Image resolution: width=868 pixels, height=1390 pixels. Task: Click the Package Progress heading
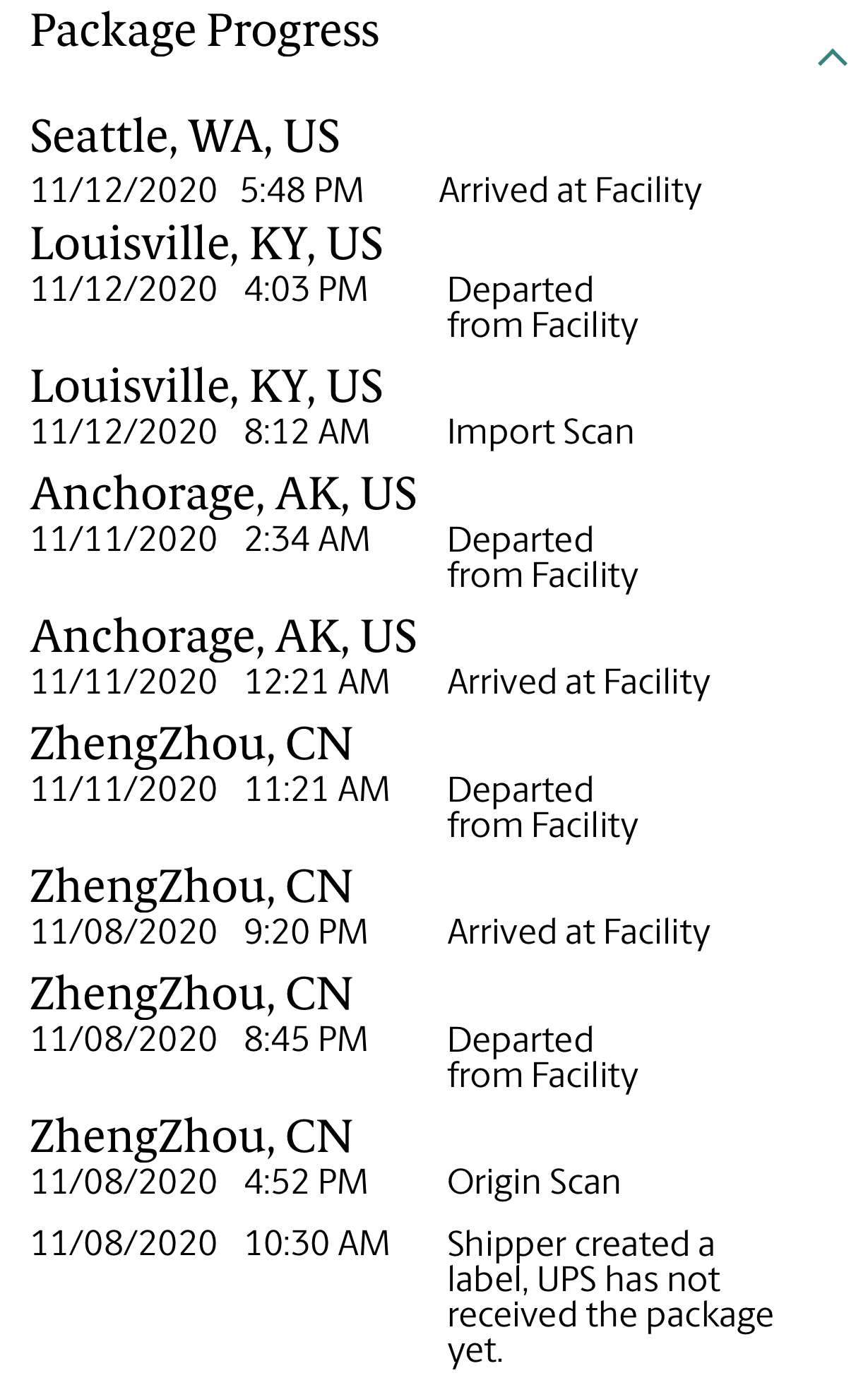click(x=205, y=31)
